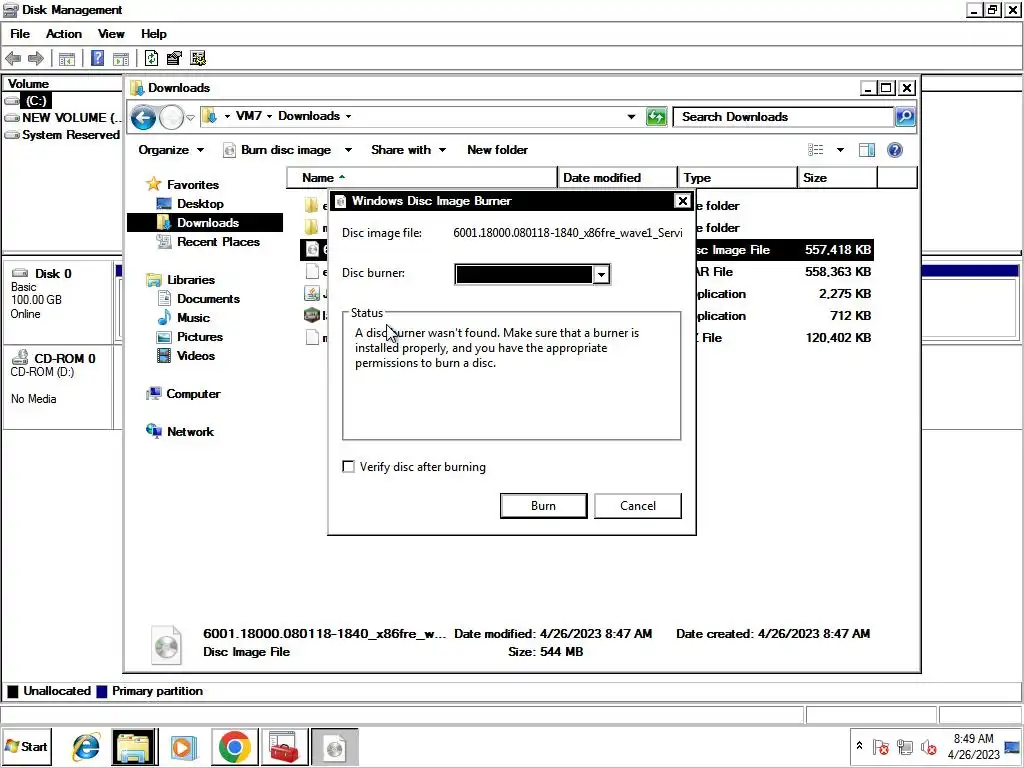Click the search magnifier icon in Downloads
The image size is (1024, 768).
pyautogui.click(x=904, y=117)
